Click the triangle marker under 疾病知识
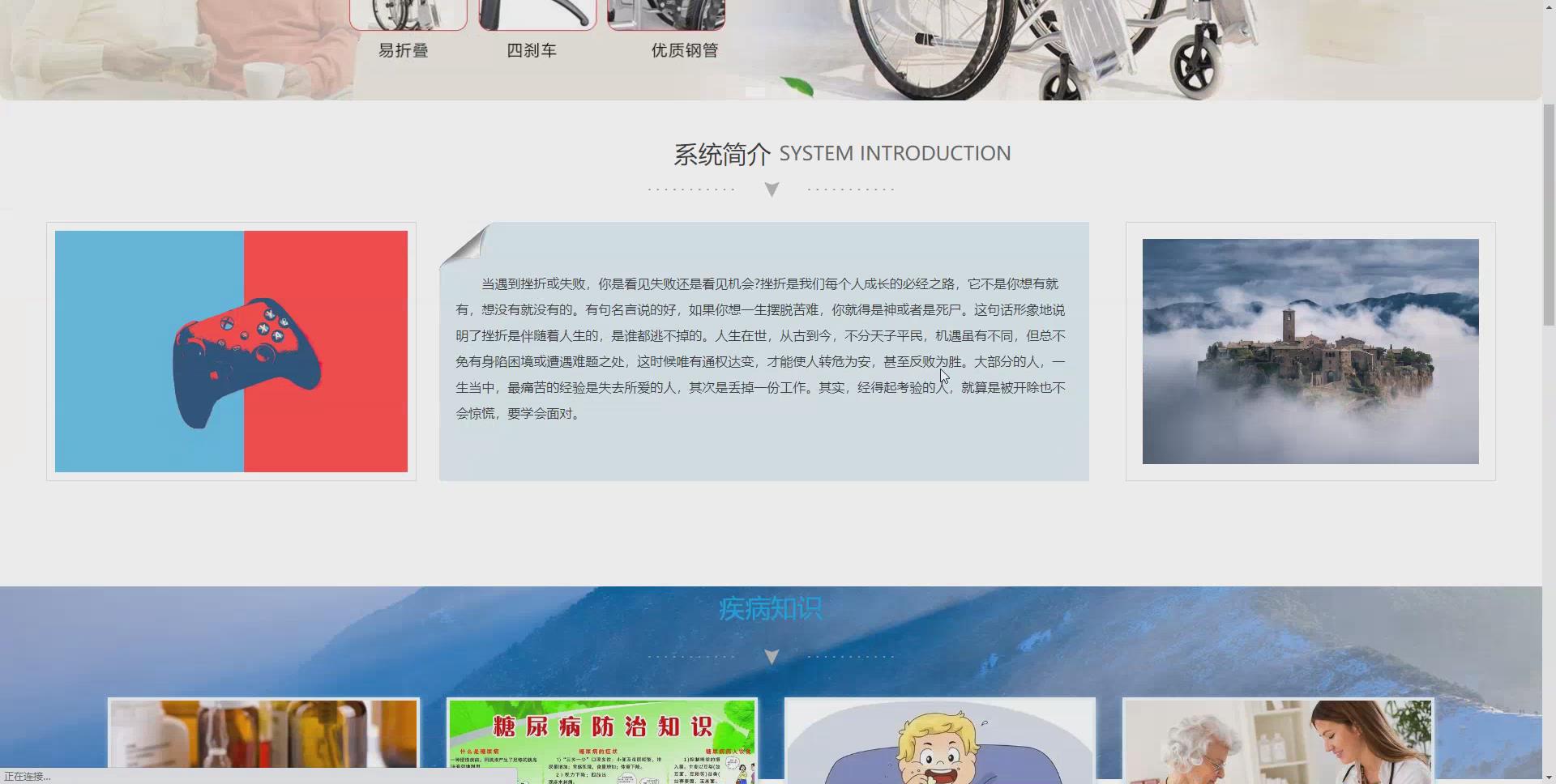 (772, 657)
